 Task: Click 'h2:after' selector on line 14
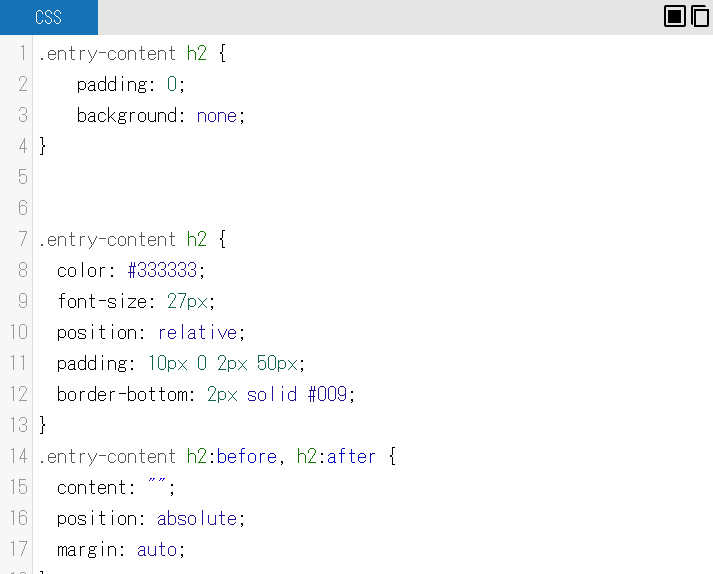[336, 456]
